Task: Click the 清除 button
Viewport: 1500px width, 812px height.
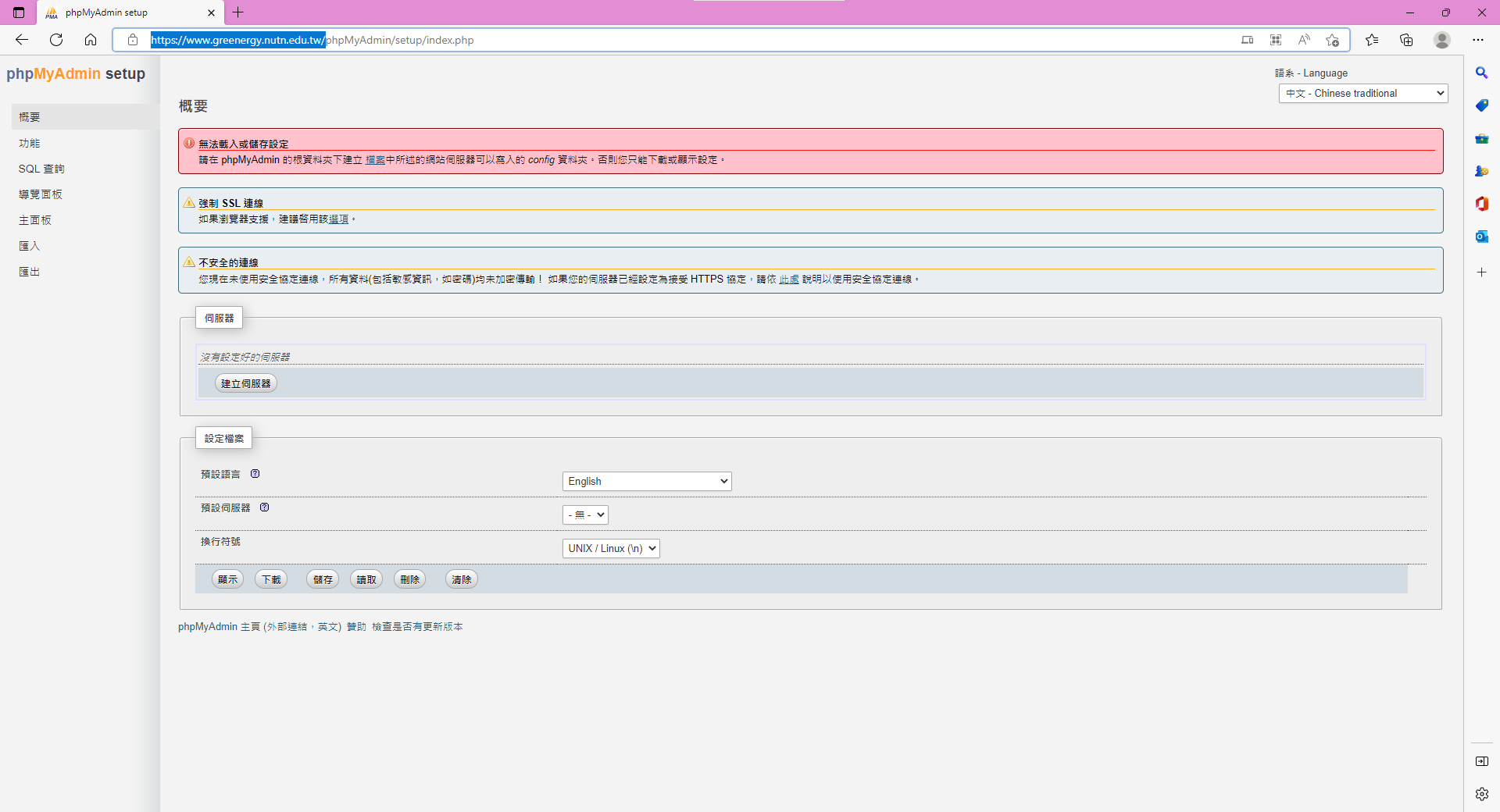Action: (x=462, y=579)
